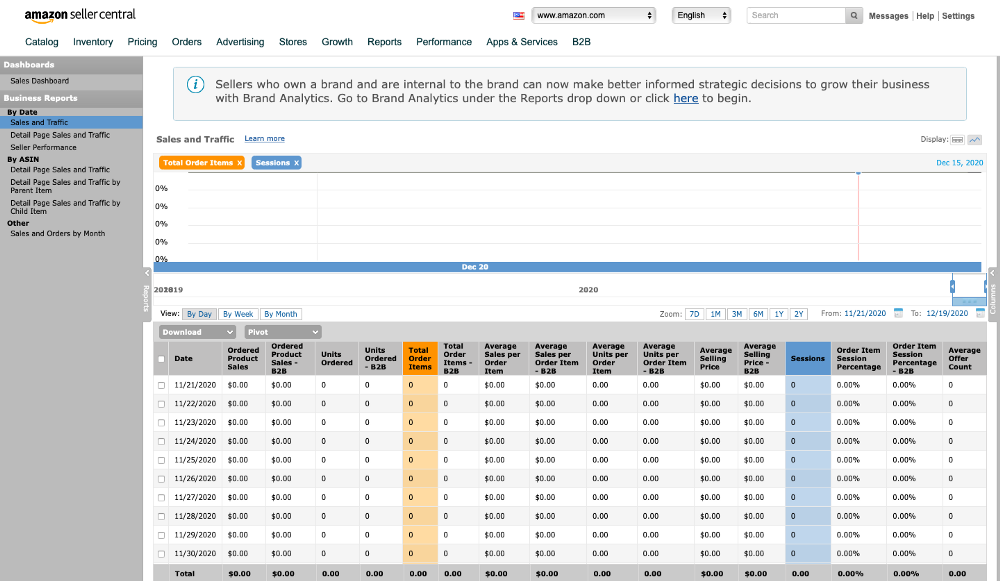Remove the Sessions metric tag
This screenshot has height=581, width=1000.
click(x=297, y=163)
